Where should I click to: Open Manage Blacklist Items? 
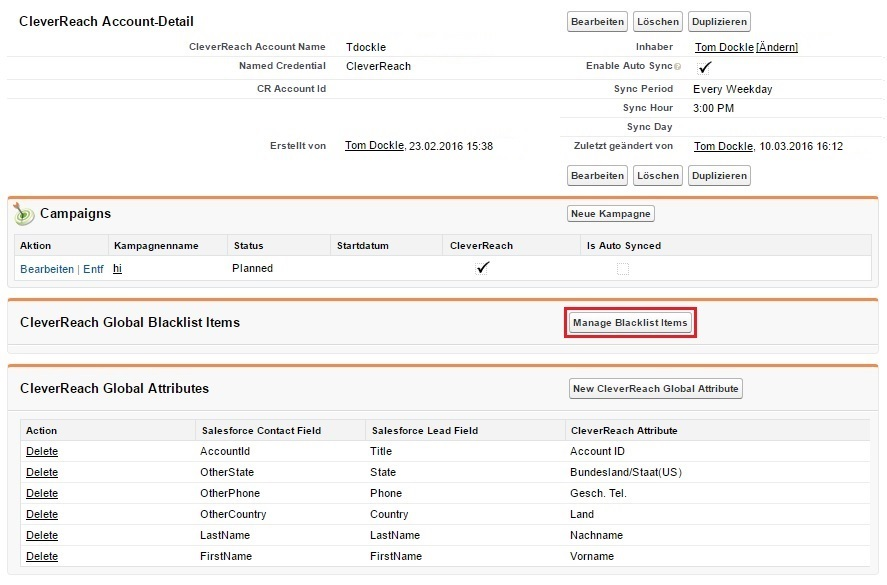pos(630,322)
